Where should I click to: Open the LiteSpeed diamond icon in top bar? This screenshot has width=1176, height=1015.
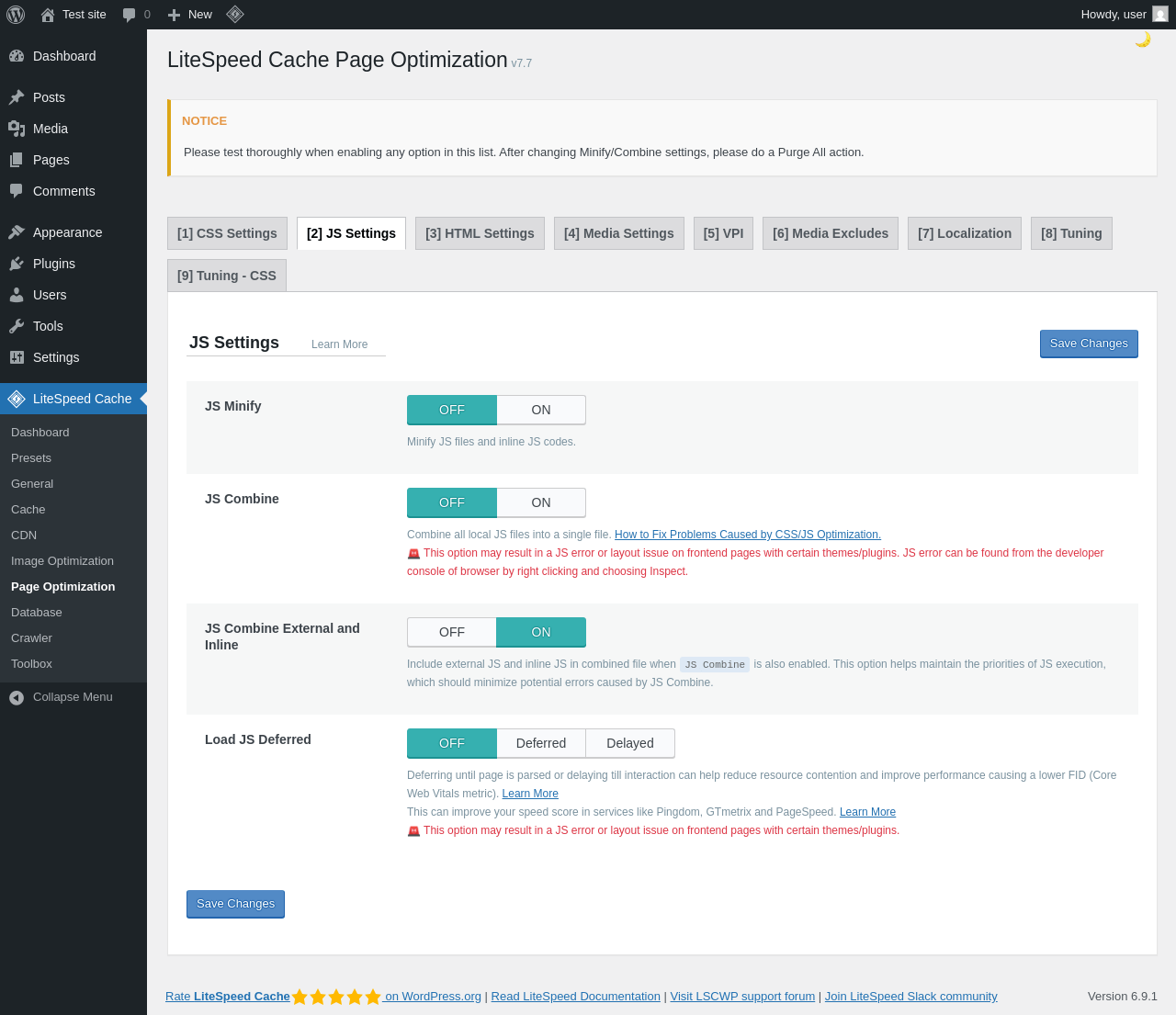pyautogui.click(x=235, y=15)
